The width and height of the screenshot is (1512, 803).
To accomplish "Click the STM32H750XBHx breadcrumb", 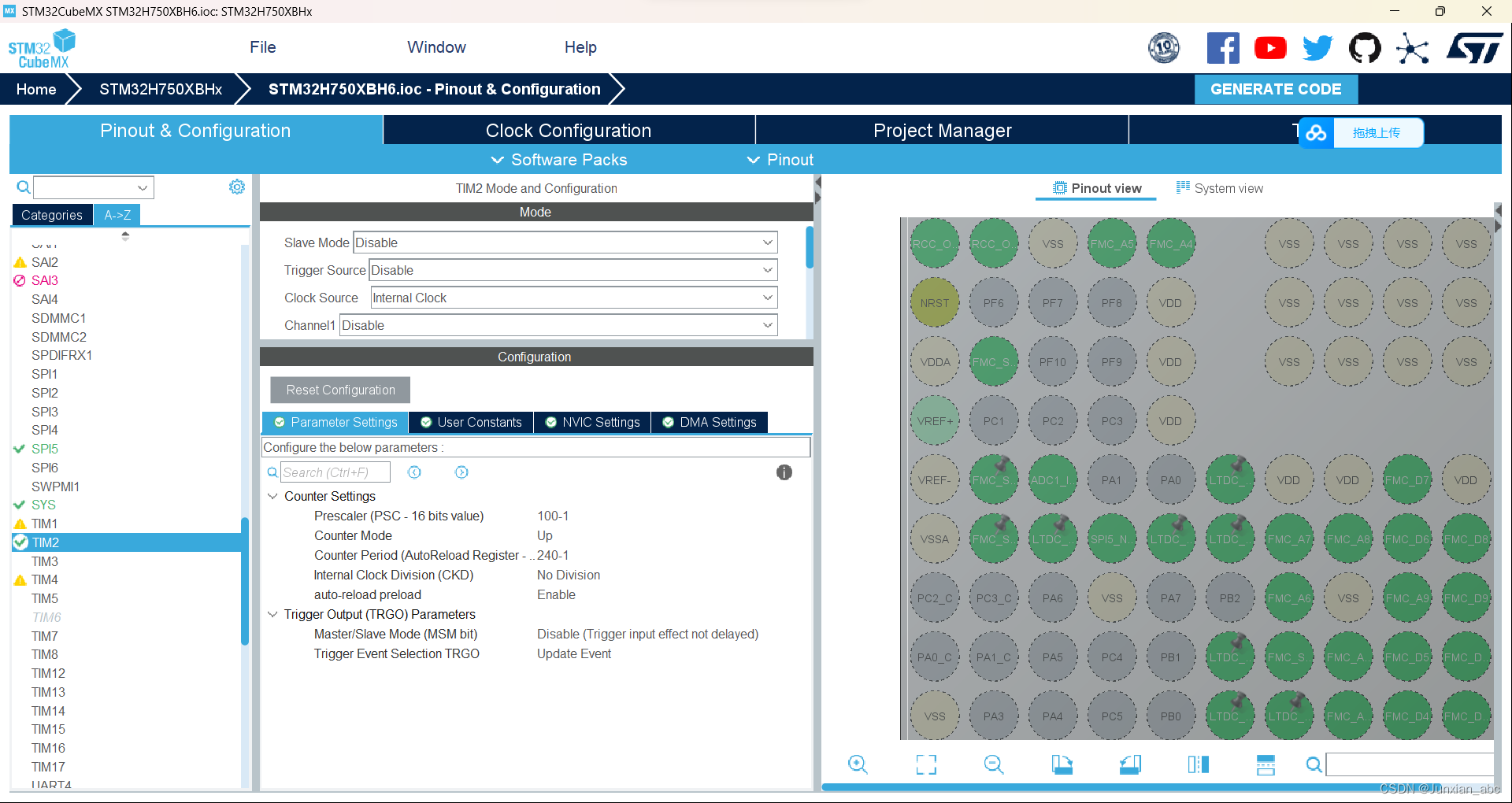I will tap(161, 89).
